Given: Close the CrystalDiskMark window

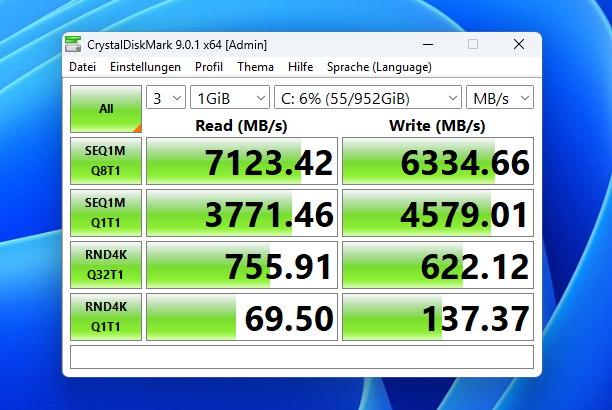Looking at the screenshot, I should (519, 45).
